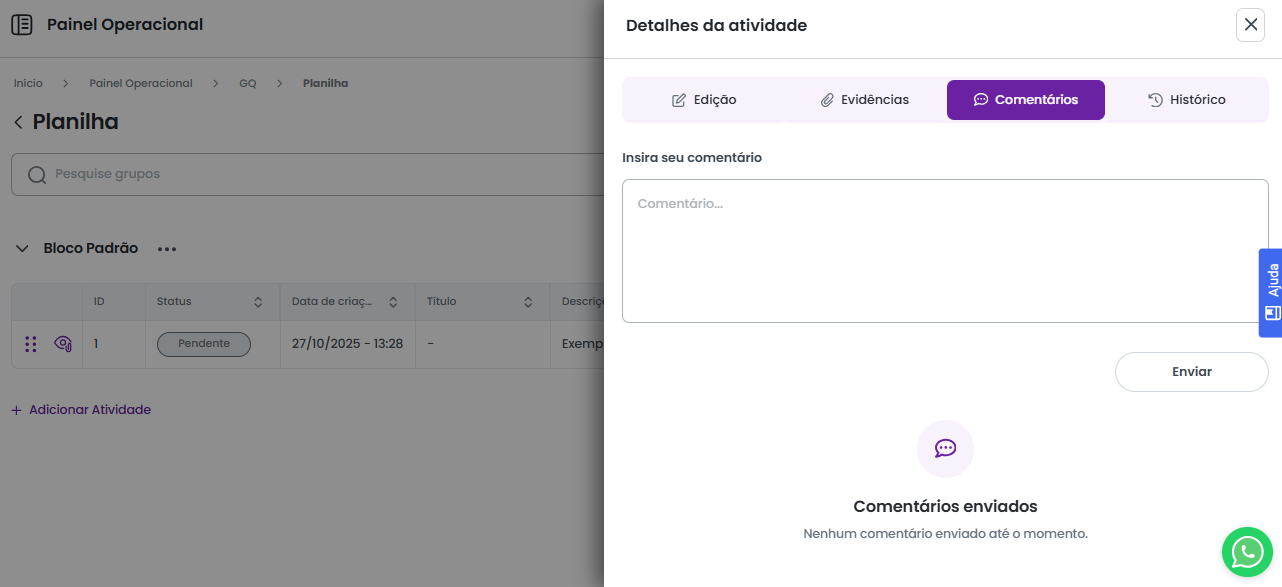
Task: Sort by Data de criação column arrows
Action: [x=393, y=302]
